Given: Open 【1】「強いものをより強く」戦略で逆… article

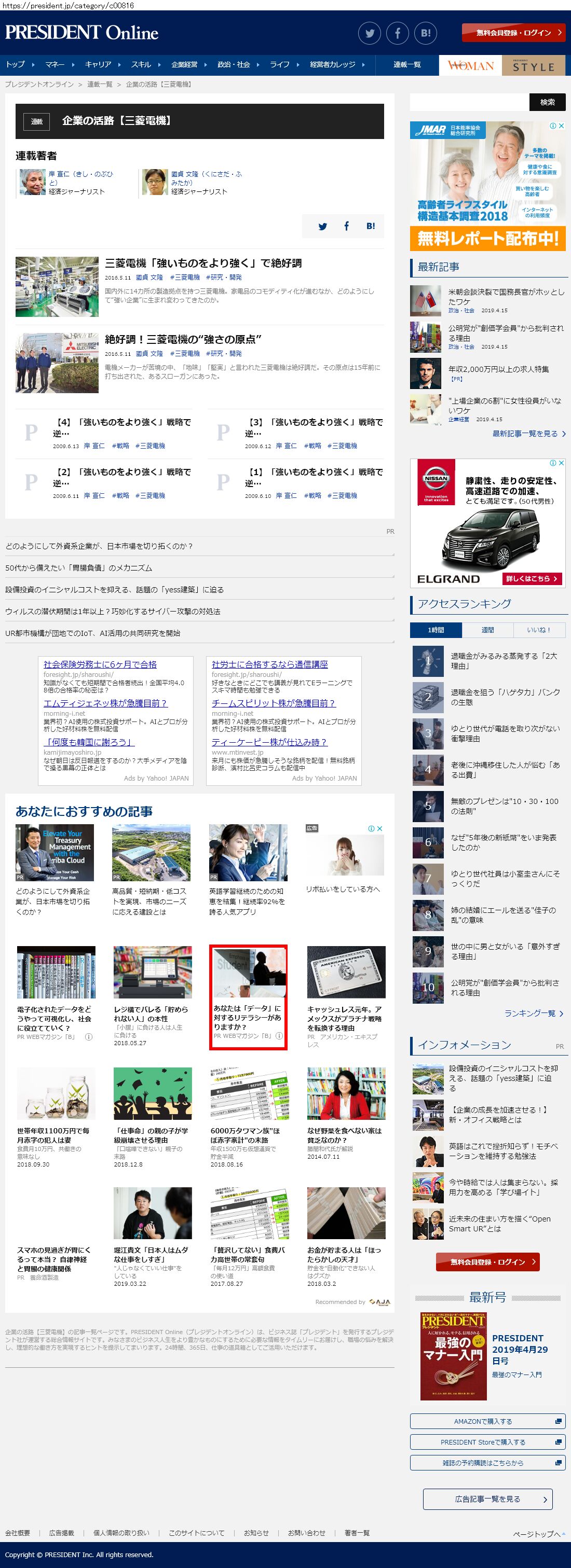Looking at the screenshot, I should tap(314, 477).
